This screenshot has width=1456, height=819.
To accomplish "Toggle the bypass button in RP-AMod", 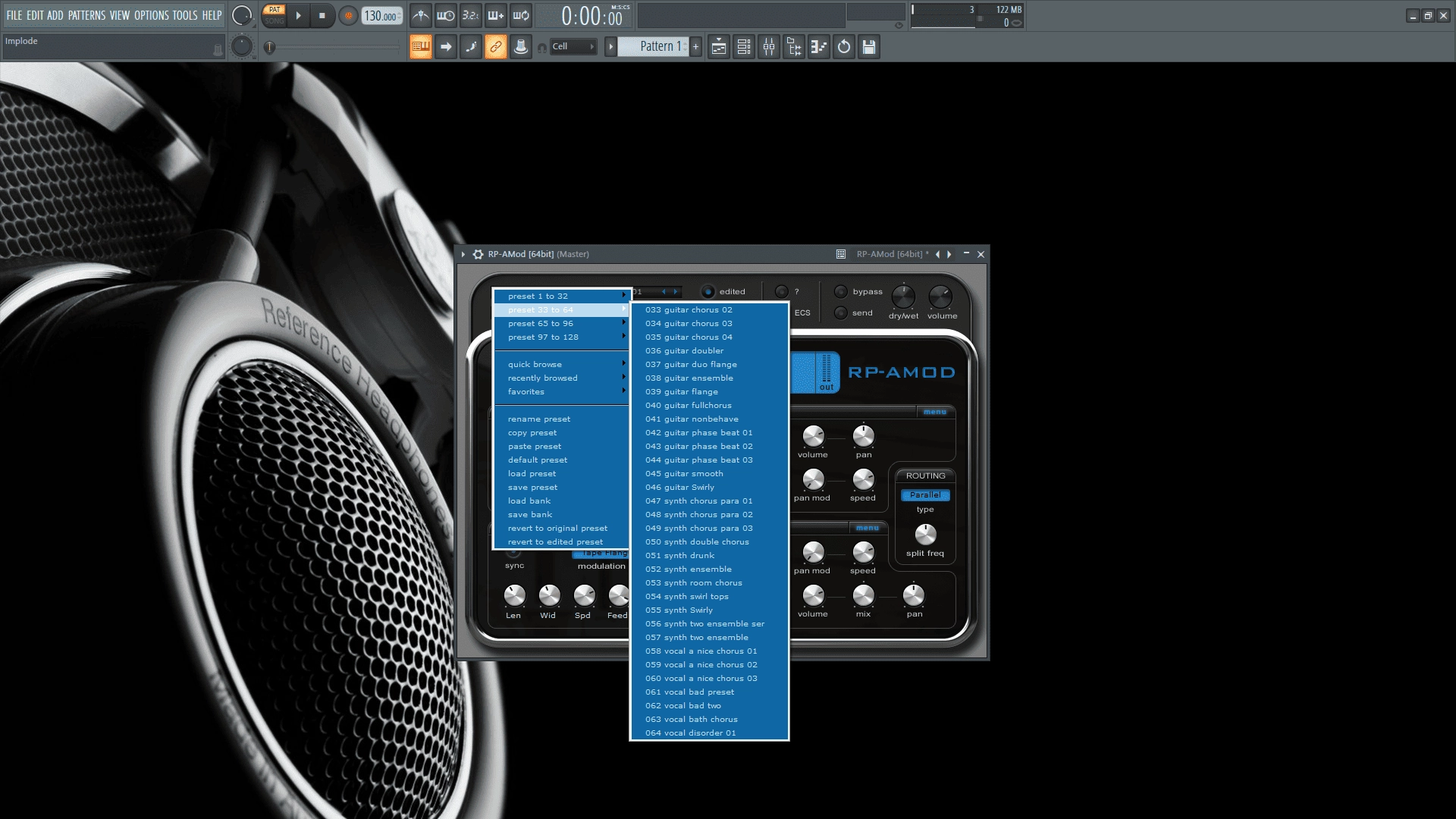I will [x=840, y=291].
